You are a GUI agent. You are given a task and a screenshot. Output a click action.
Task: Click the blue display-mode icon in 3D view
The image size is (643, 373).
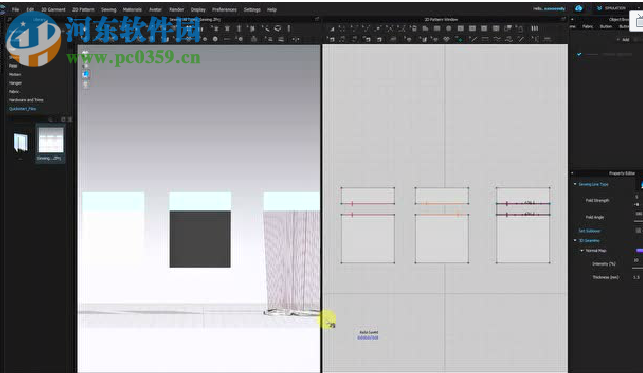[85, 74]
